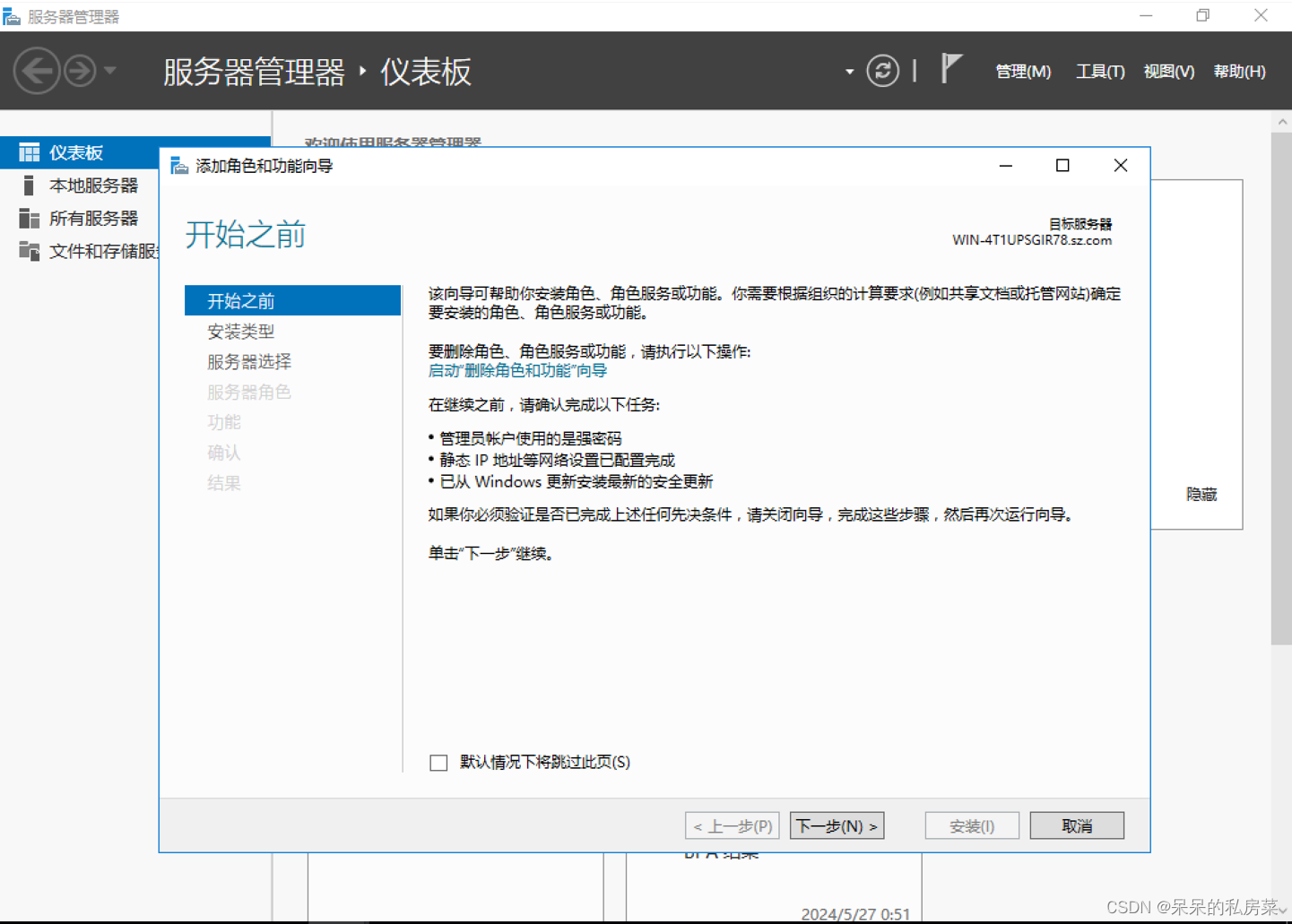This screenshot has width=1292, height=924.
Task: Click the 仪表板 dashboard grid icon
Action: click(30, 152)
